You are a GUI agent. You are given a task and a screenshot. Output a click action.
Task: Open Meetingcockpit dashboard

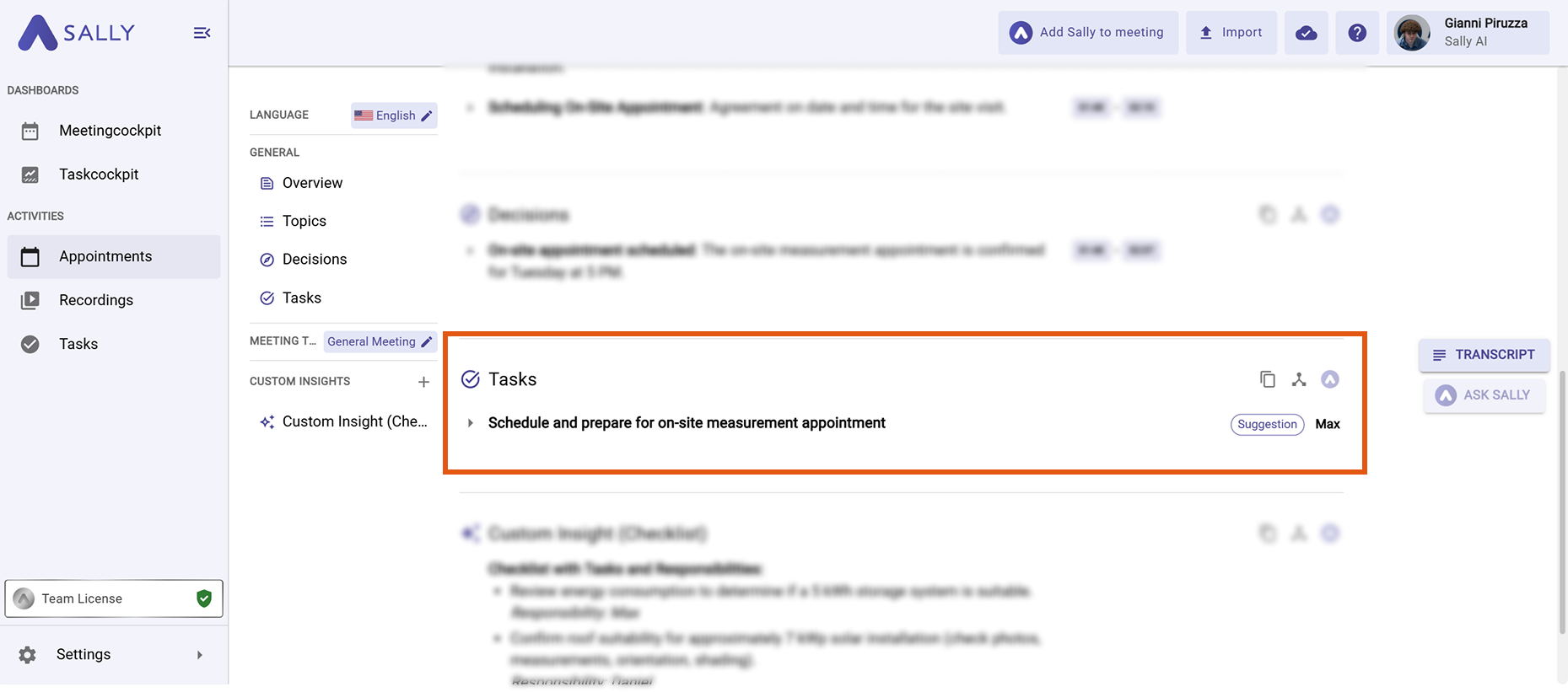(x=110, y=131)
